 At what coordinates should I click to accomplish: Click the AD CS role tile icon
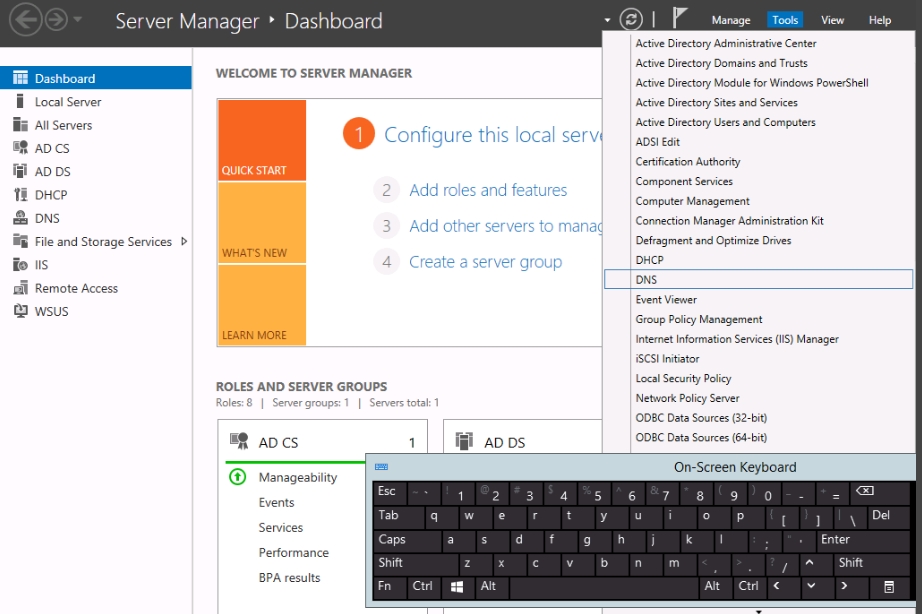239,441
